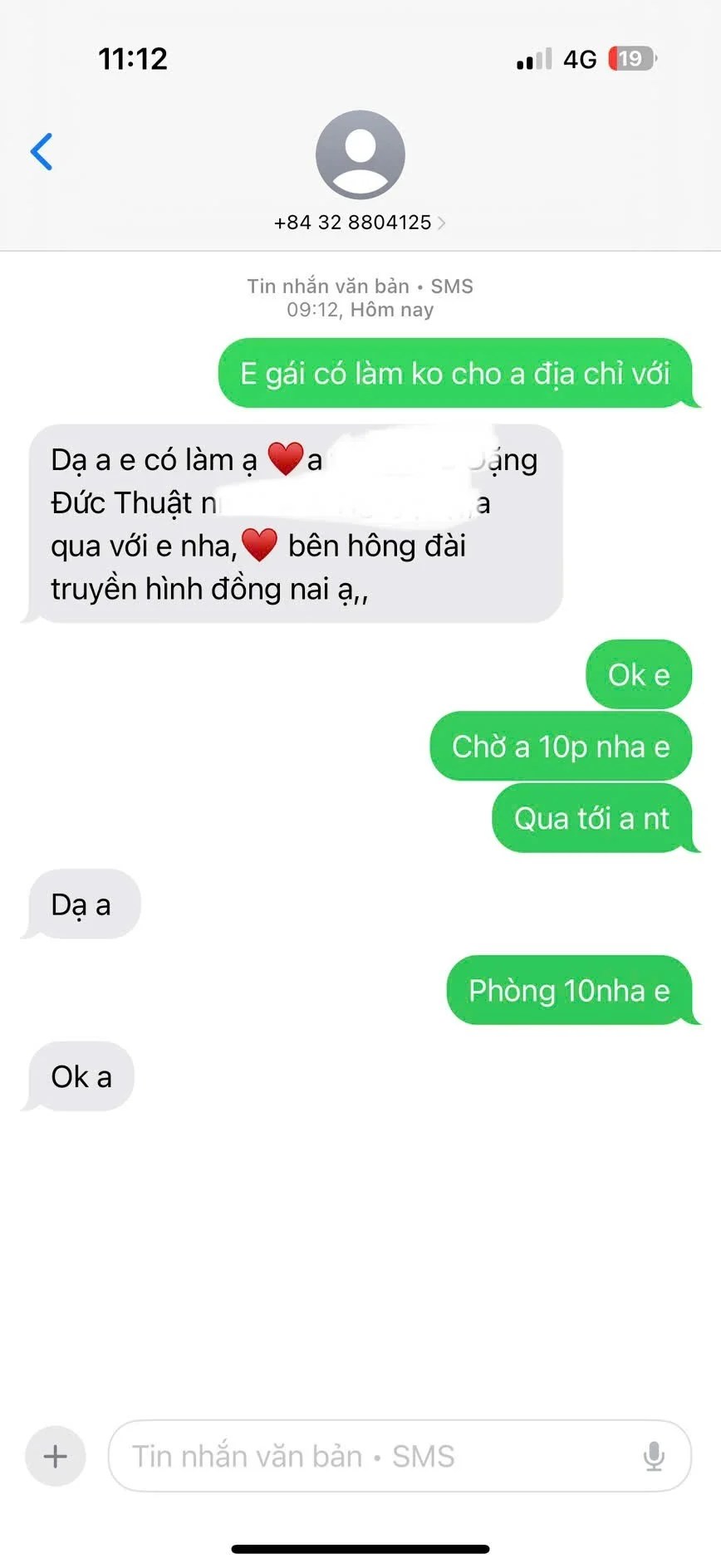Select the gray "Dạ a" reply bubble
721x1568 pixels.
81,904
